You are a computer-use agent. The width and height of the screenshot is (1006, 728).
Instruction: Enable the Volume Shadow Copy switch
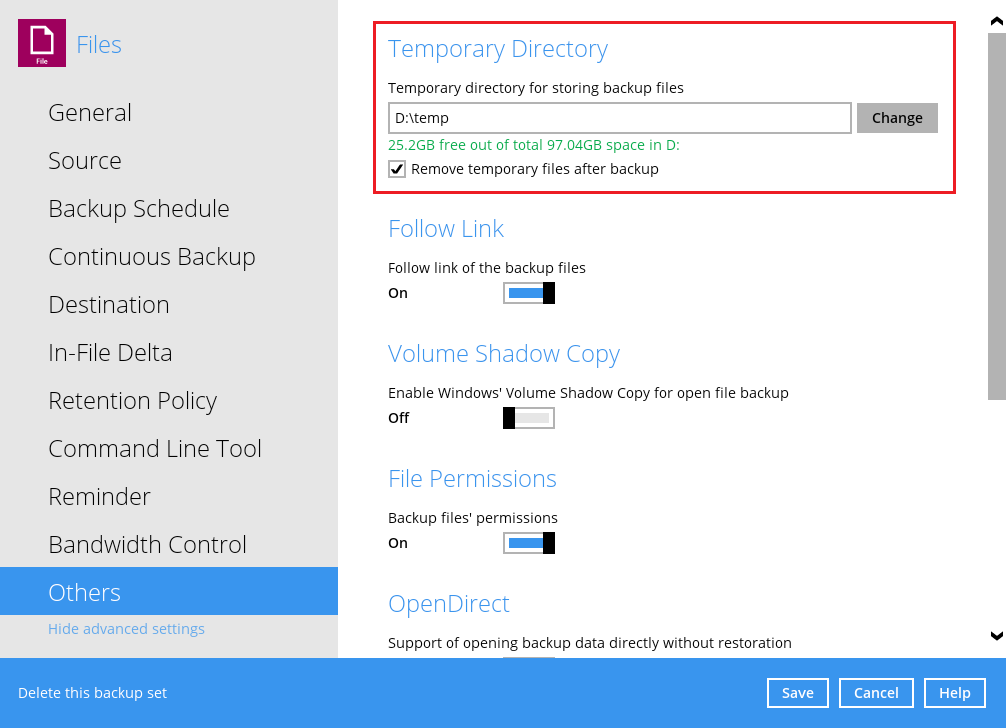coord(528,418)
